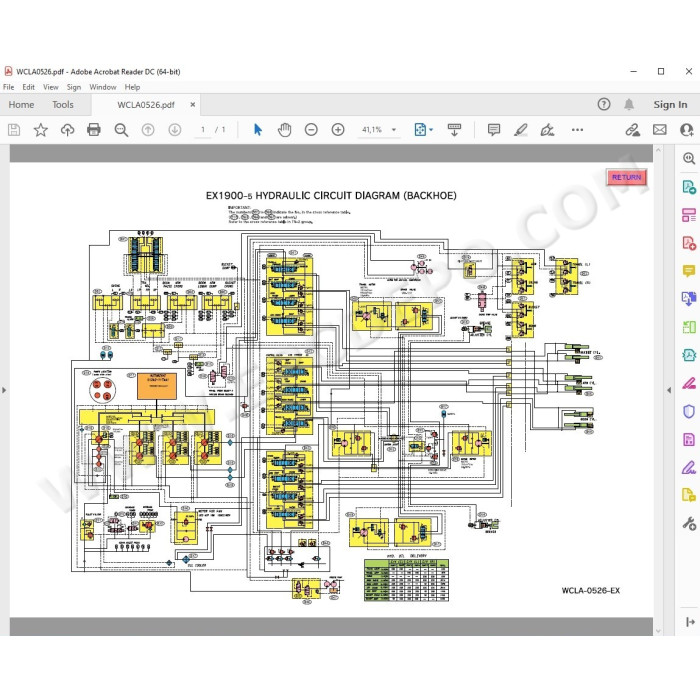Switch to the Tools tab

click(62, 104)
